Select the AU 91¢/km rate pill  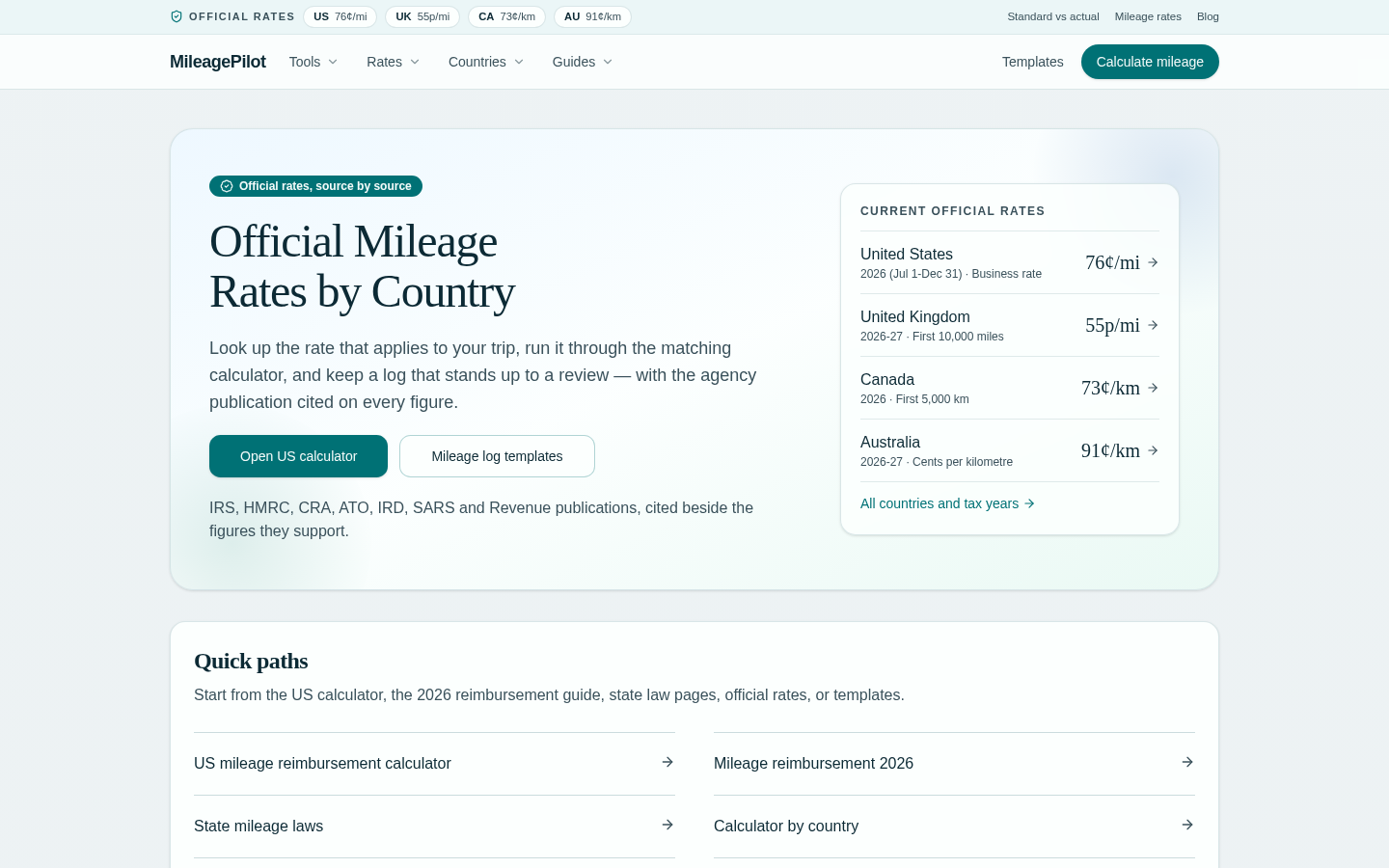click(592, 16)
